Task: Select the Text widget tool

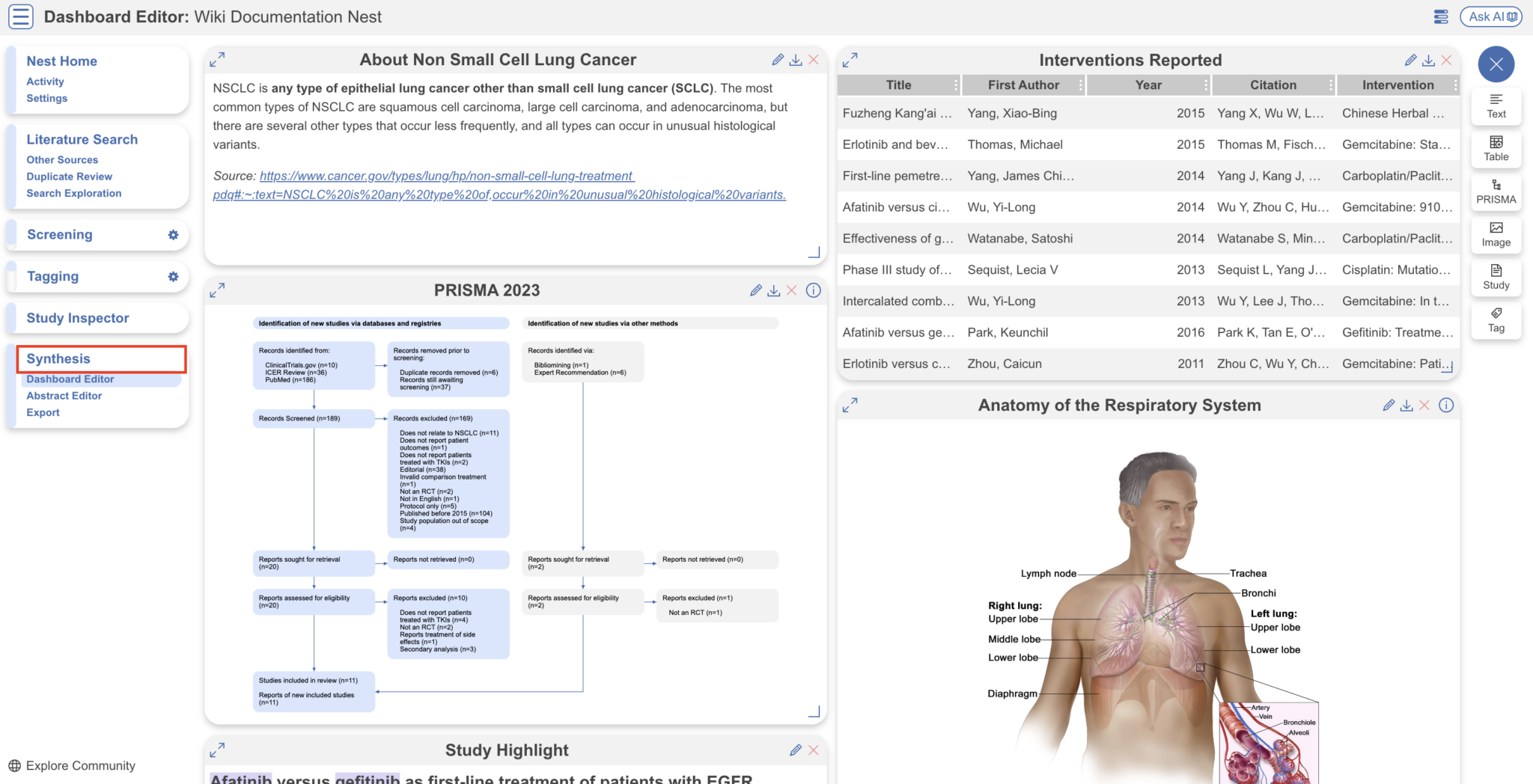Action: [x=1496, y=105]
